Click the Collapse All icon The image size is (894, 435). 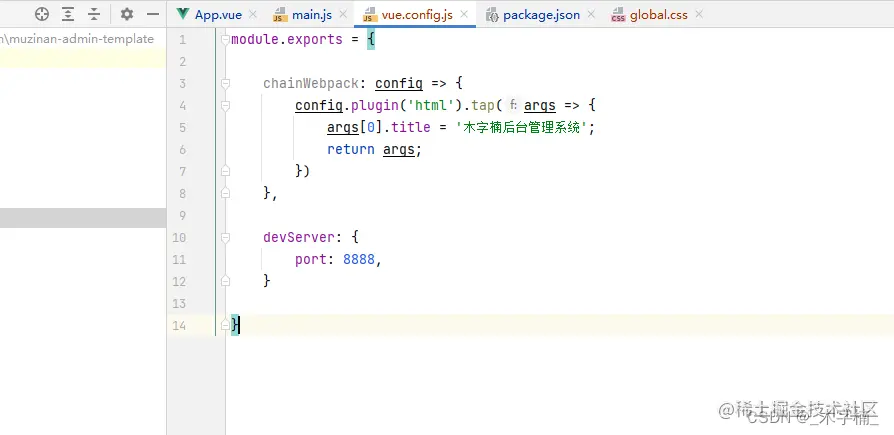[94, 14]
